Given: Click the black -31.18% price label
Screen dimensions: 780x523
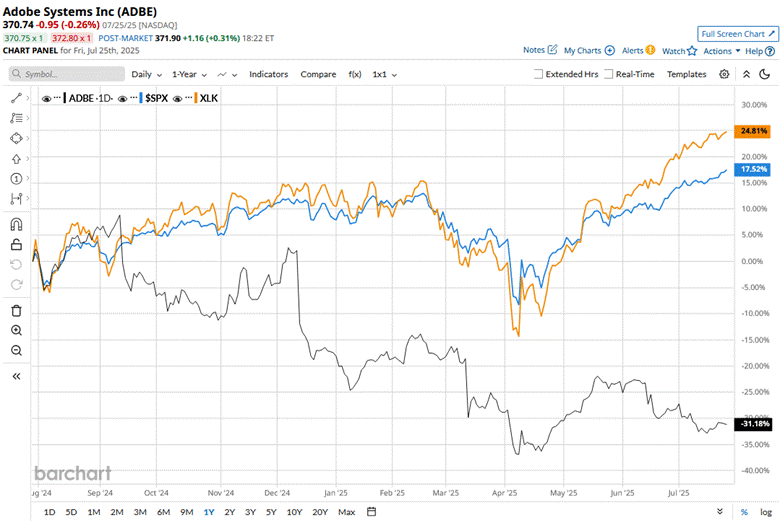Looking at the screenshot, I should pyautogui.click(x=753, y=424).
